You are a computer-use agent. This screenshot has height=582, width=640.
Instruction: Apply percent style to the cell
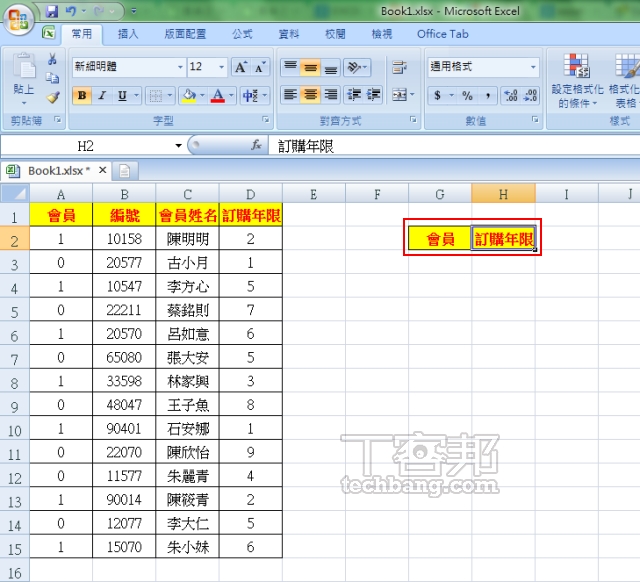click(x=467, y=96)
